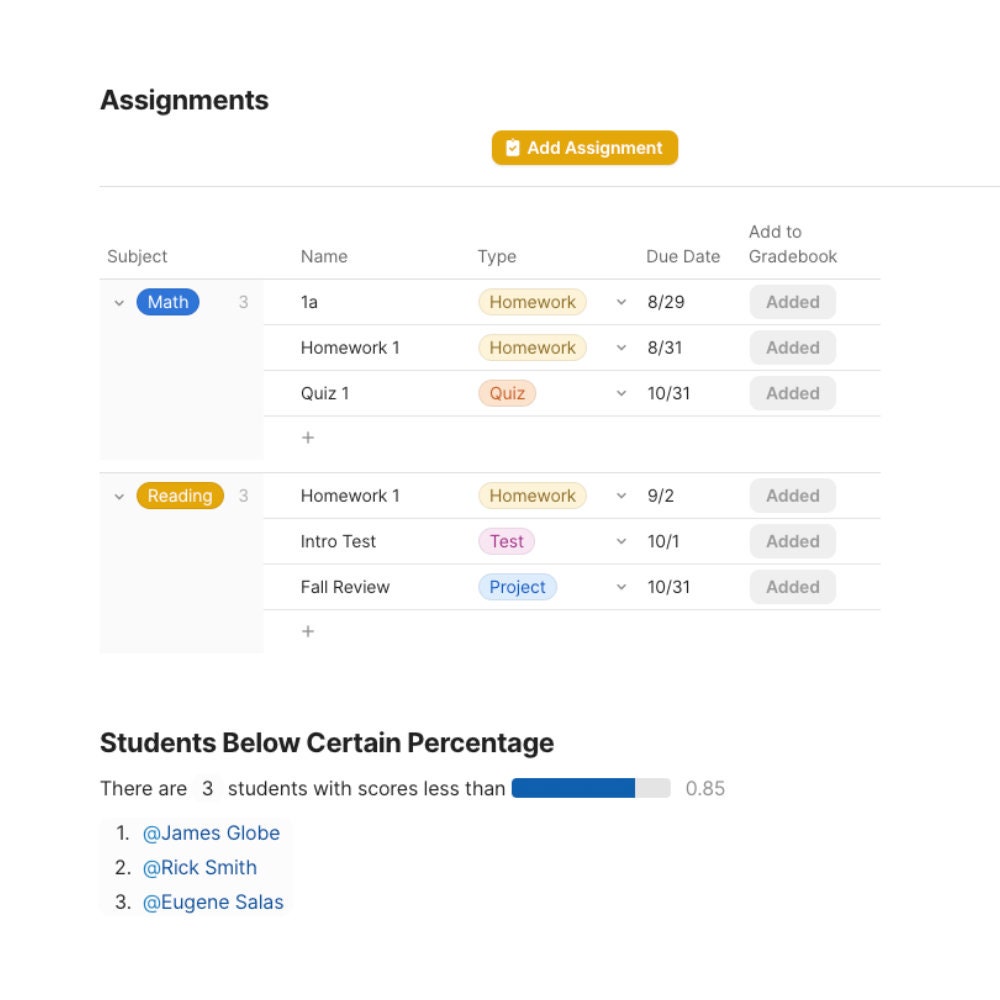Click the calendar icon on Add Assignment
The image size is (1000, 1000).
click(512, 147)
